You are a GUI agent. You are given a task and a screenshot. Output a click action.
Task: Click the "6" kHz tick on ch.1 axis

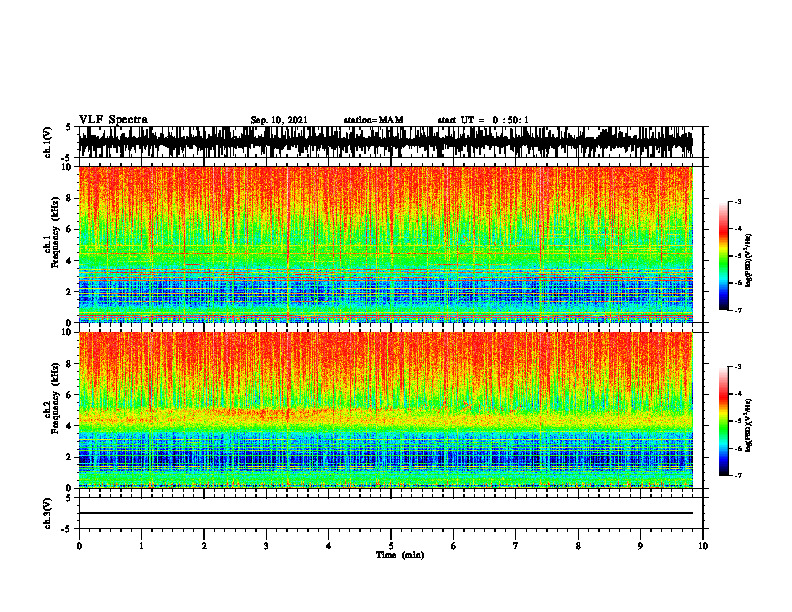coord(70,229)
